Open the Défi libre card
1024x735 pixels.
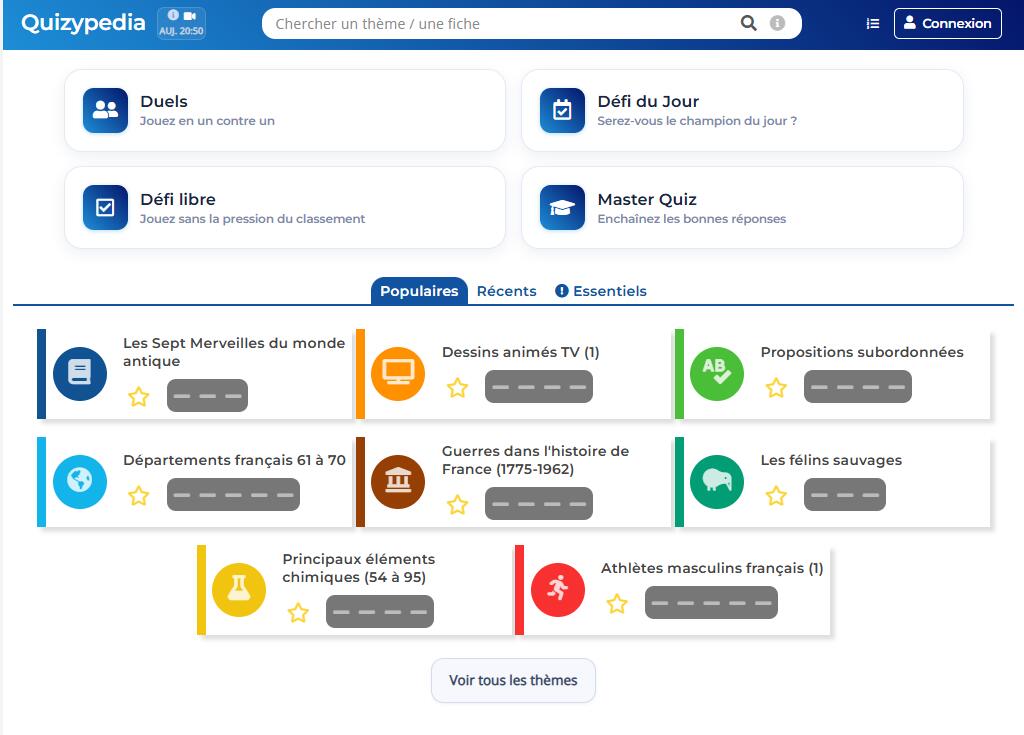coord(285,208)
